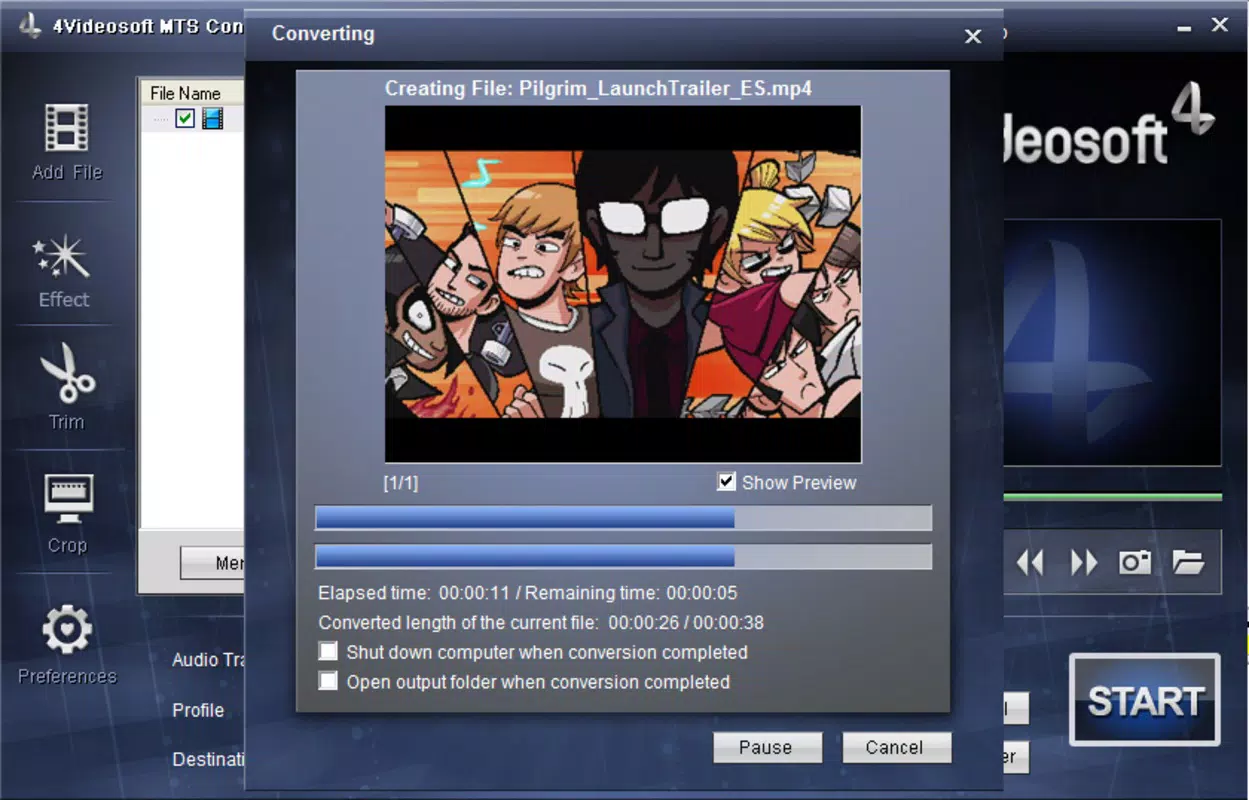
Task: Click the rewind playback button
Action: [x=1030, y=562]
